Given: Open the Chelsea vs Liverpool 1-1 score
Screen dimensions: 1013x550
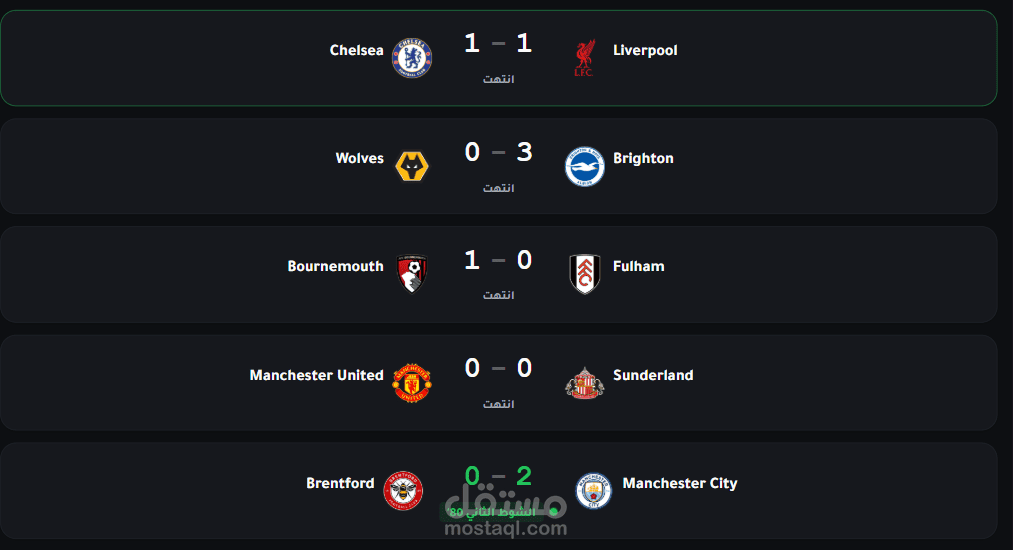Looking at the screenshot, I should (498, 44).
